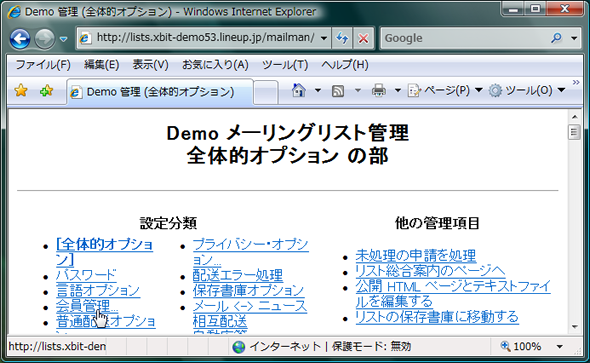Click the zoom level 100% button

[x=521, y=346]
